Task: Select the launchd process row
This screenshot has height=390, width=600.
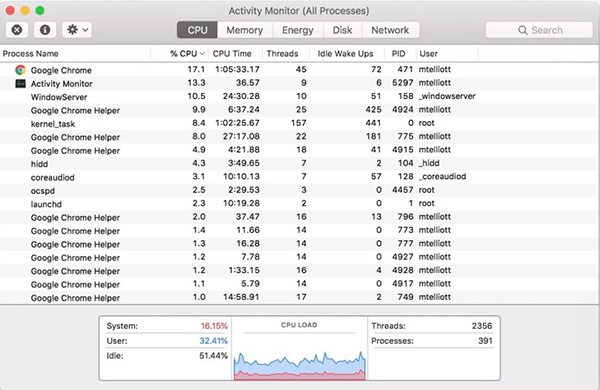Action: pos(299,204)
